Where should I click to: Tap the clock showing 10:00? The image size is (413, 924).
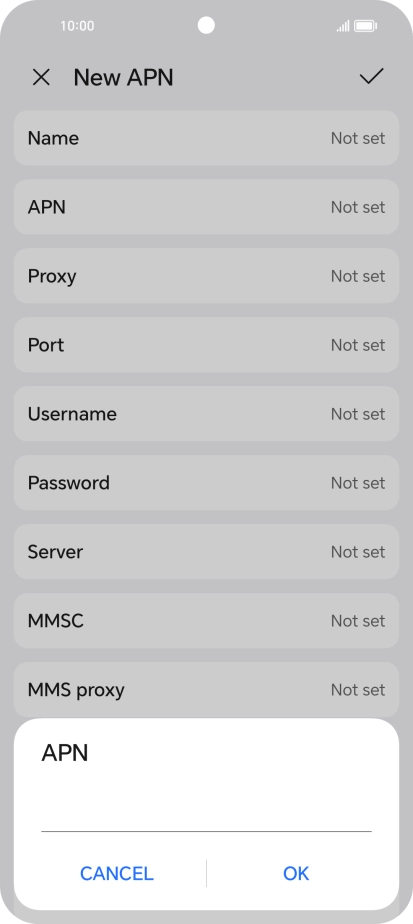(x=77, y=26)
